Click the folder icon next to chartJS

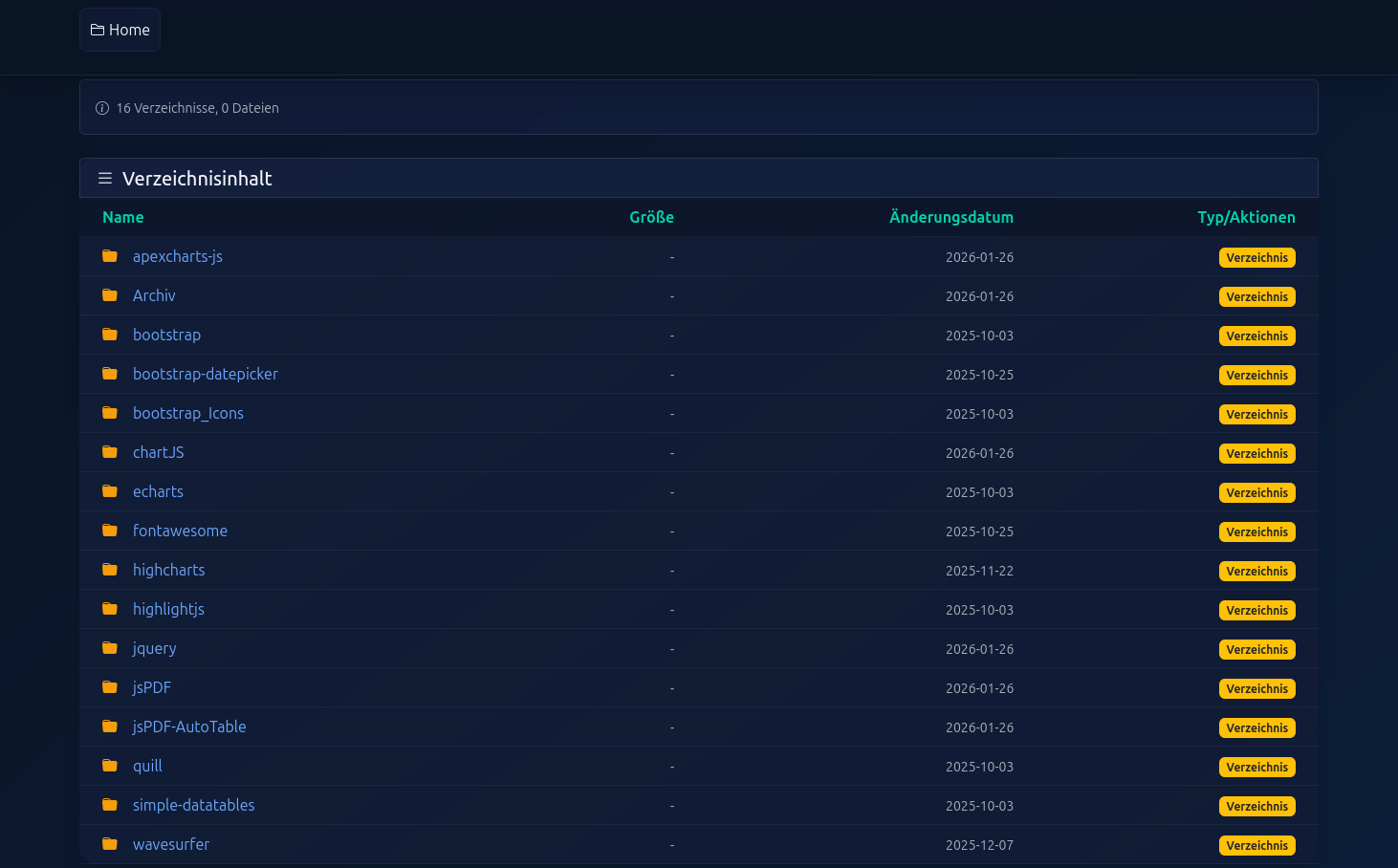point(109,452)
